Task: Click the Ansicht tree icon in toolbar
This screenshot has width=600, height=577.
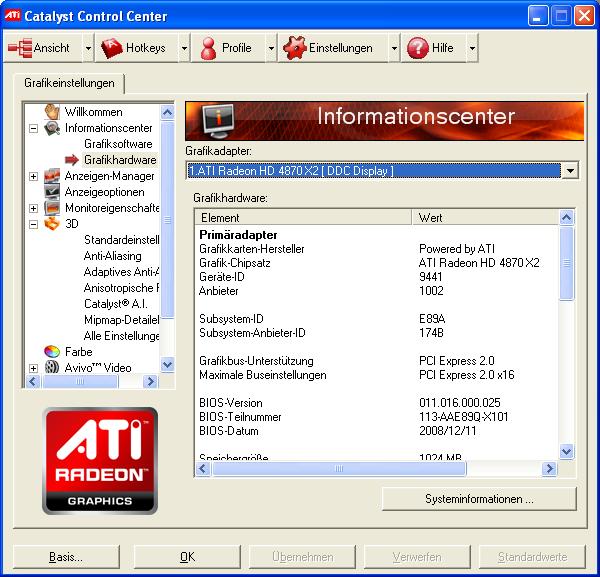Action: tap(20, 48)
